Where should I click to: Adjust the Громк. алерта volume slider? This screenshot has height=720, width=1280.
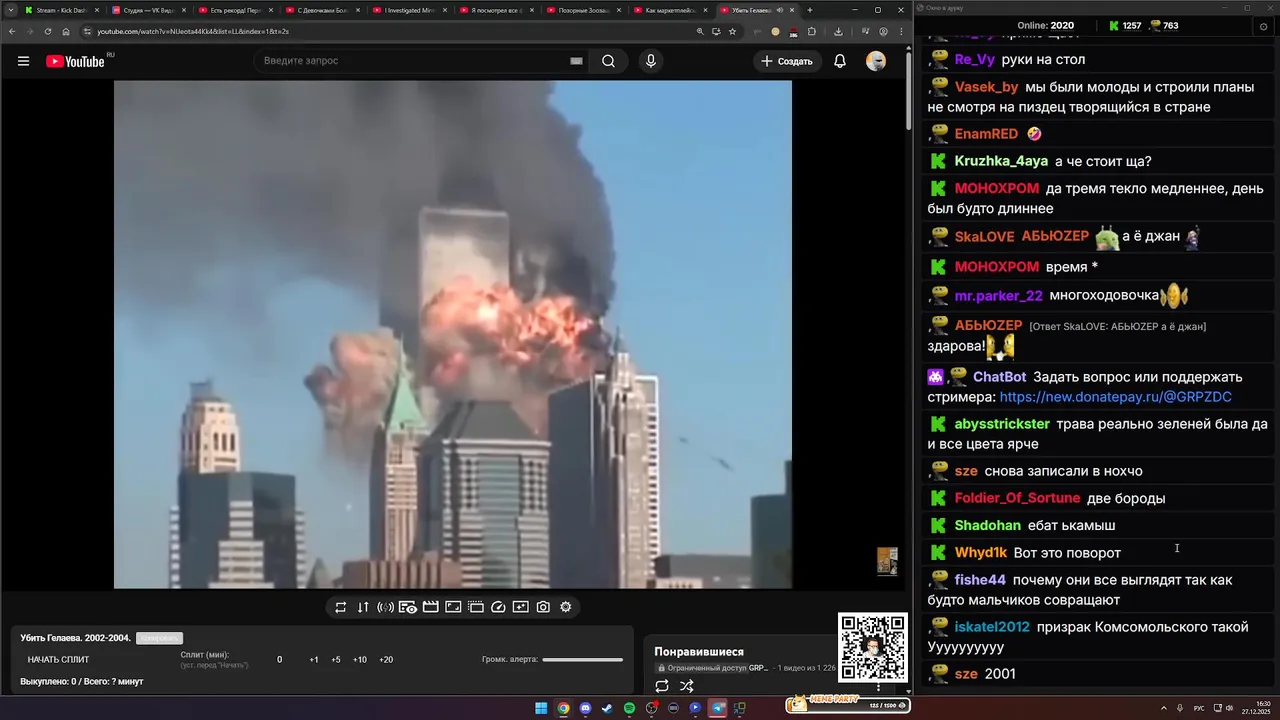pyautogui.click(x=582, y=659)
